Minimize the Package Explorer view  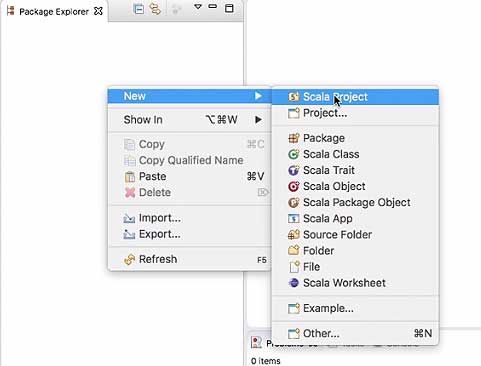[213, 6]
